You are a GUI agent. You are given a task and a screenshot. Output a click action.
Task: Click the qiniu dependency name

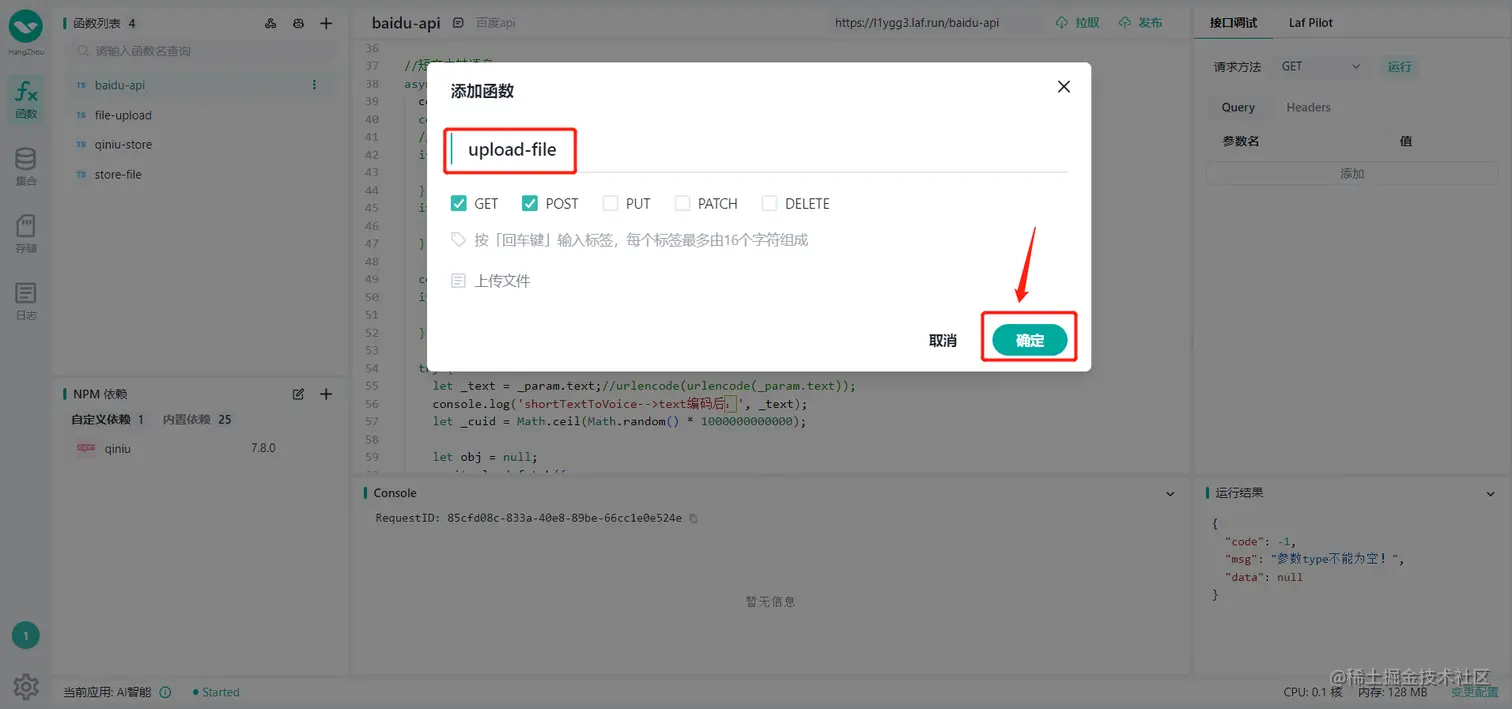coord(118,449)
